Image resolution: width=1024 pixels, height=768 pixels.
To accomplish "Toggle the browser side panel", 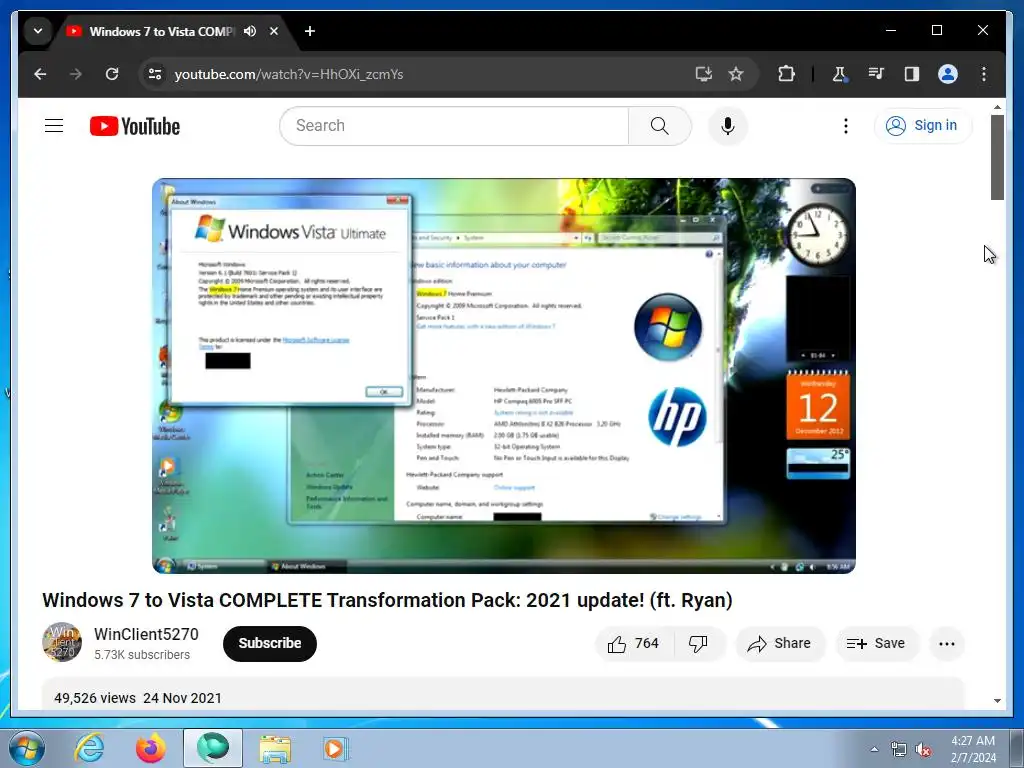I will [912, 74].
